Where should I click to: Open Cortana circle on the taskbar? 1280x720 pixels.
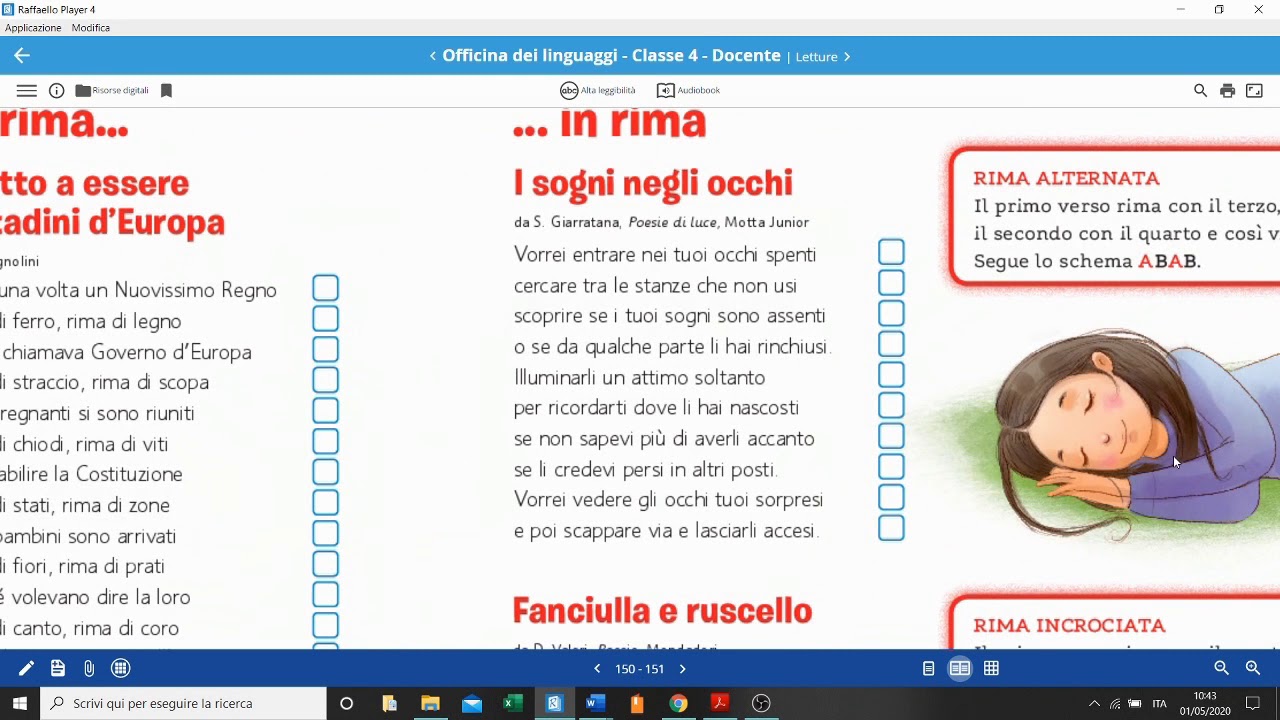(346, 703)
